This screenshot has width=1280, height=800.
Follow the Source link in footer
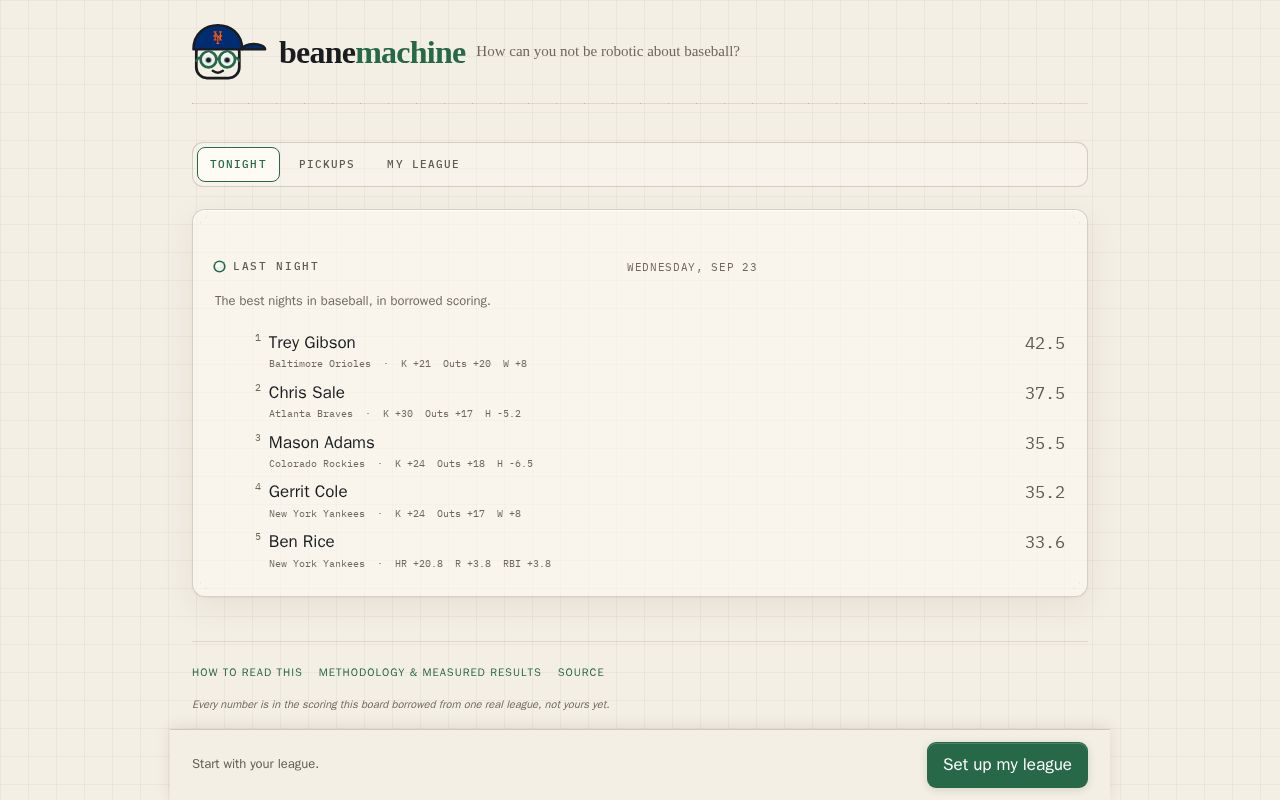pyautogui.click(x=581, y=672)
